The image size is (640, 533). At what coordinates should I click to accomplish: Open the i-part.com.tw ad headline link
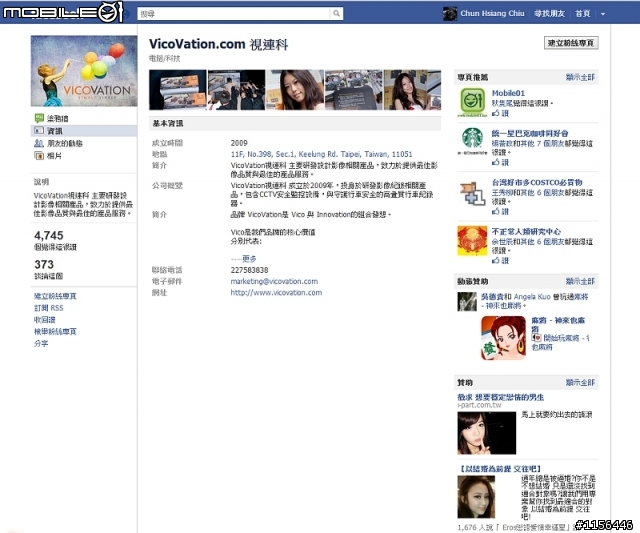500,397
